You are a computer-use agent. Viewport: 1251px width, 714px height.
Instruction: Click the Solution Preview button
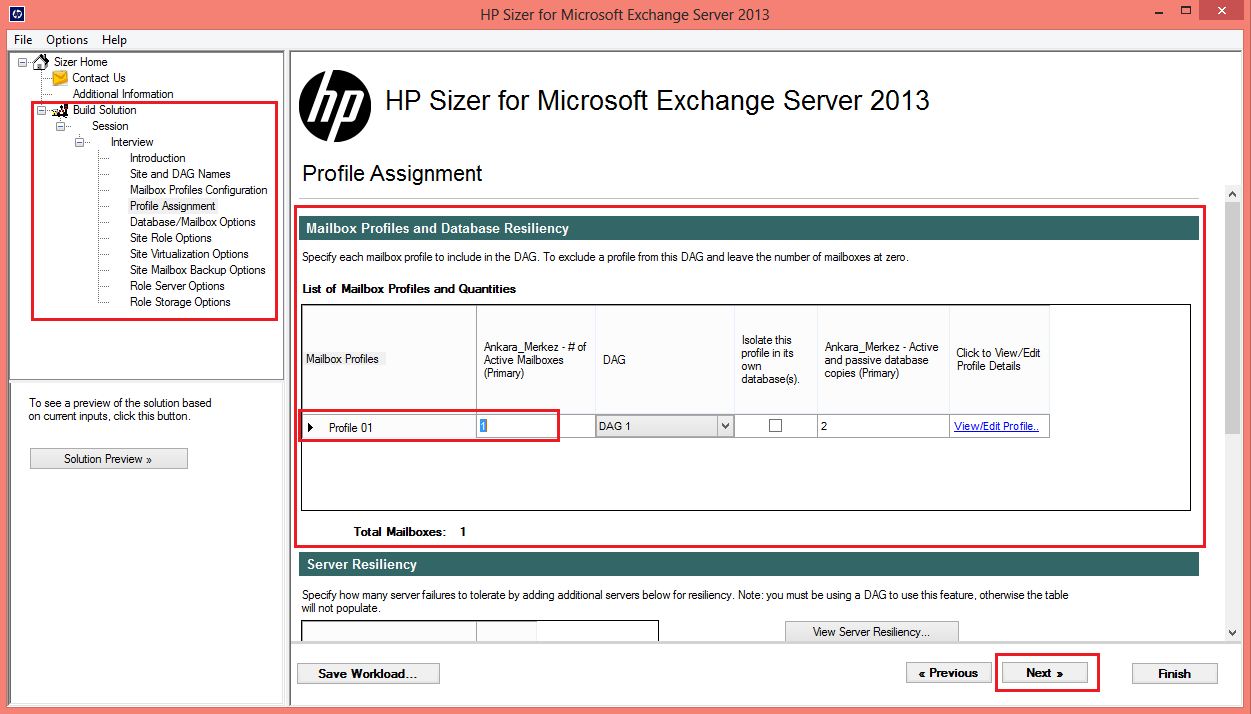[109, 459]
